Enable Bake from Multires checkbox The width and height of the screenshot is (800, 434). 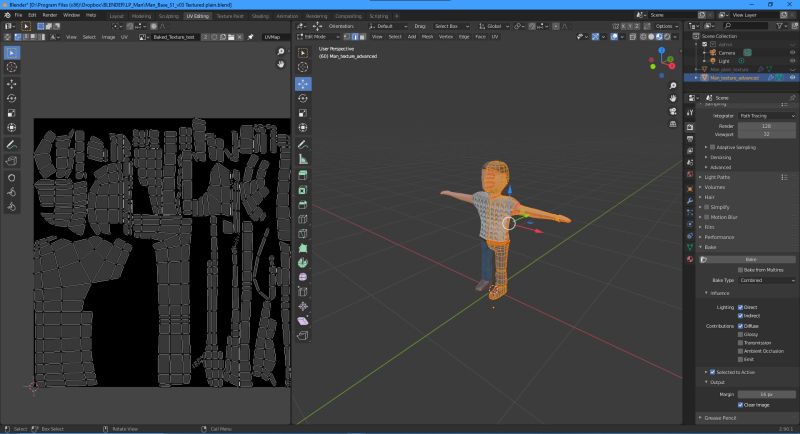point(740,270)
